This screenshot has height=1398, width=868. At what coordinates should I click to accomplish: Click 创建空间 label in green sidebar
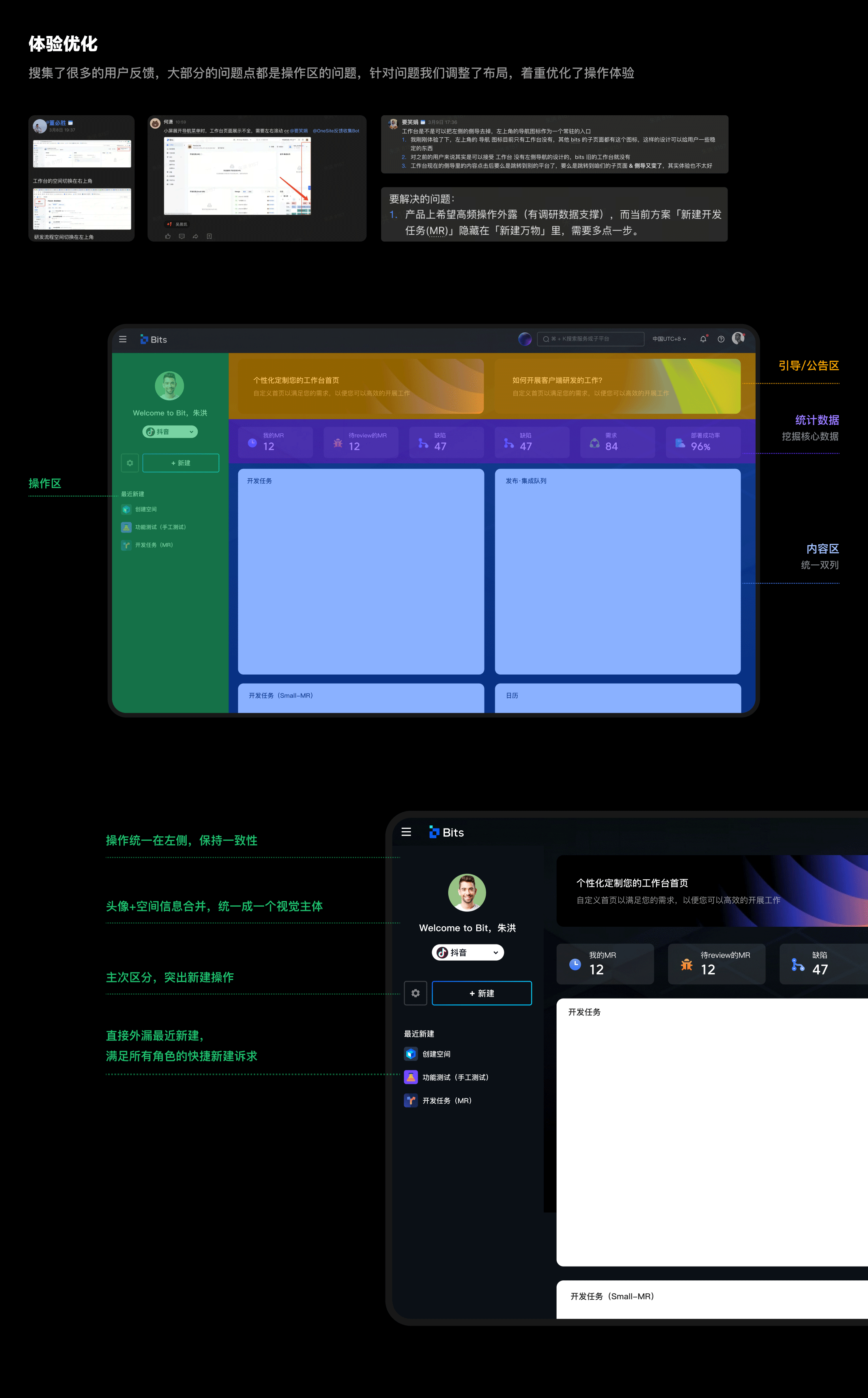146,509
